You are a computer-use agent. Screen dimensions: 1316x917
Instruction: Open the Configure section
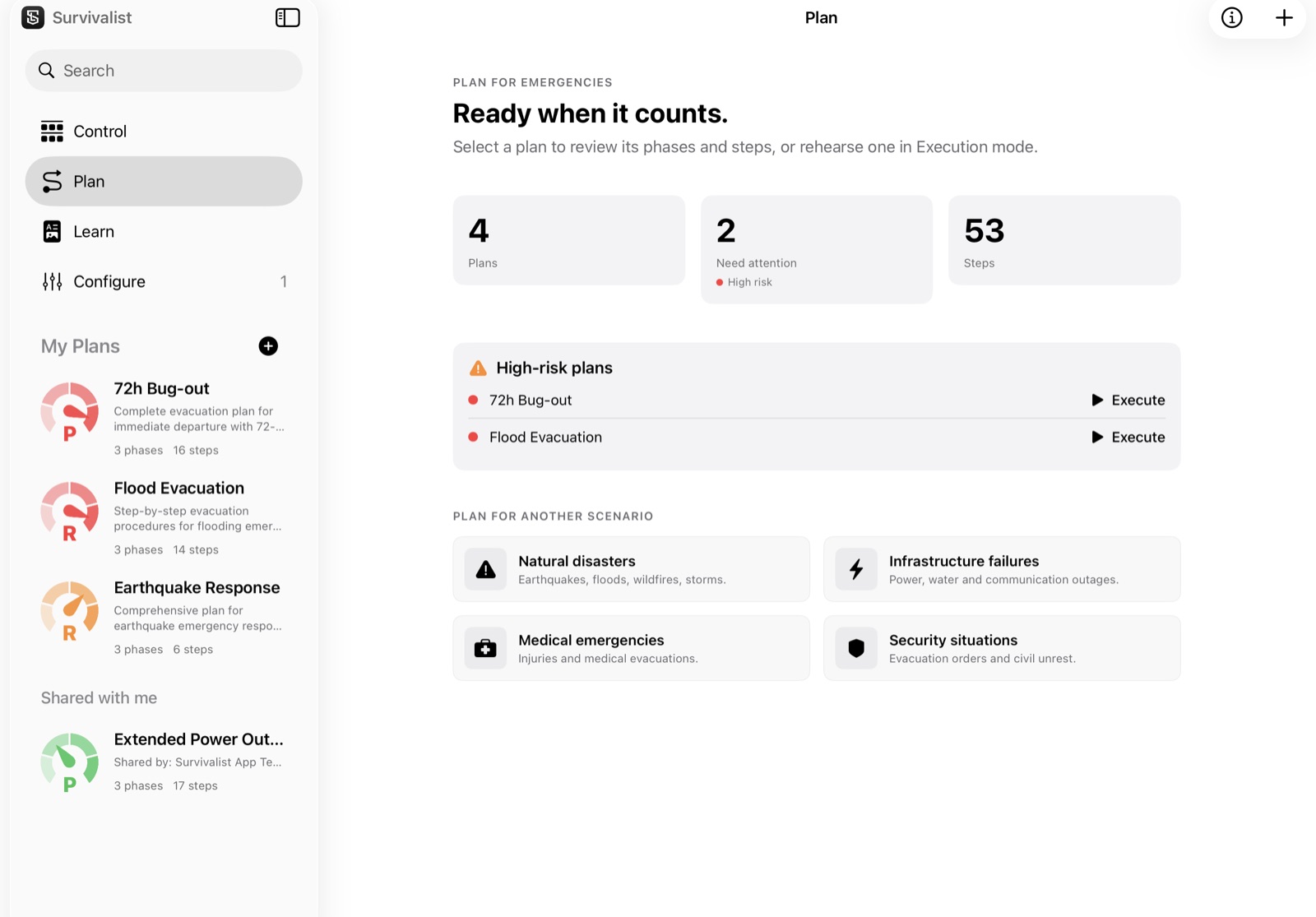(x=164, y=282)
